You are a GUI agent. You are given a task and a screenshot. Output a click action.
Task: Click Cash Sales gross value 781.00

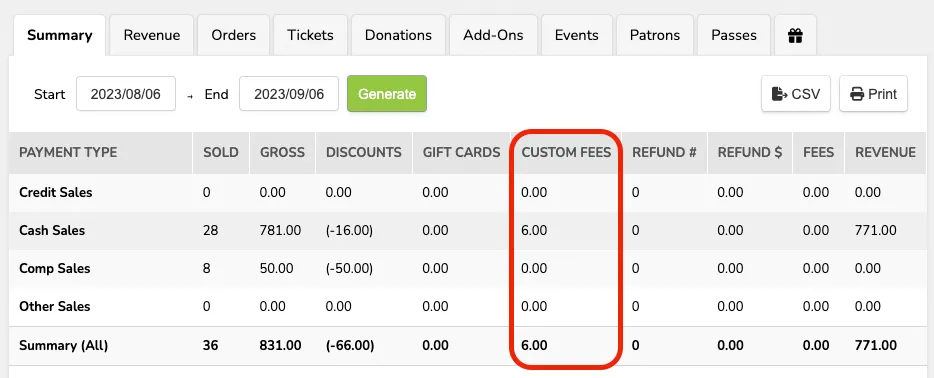281,230
